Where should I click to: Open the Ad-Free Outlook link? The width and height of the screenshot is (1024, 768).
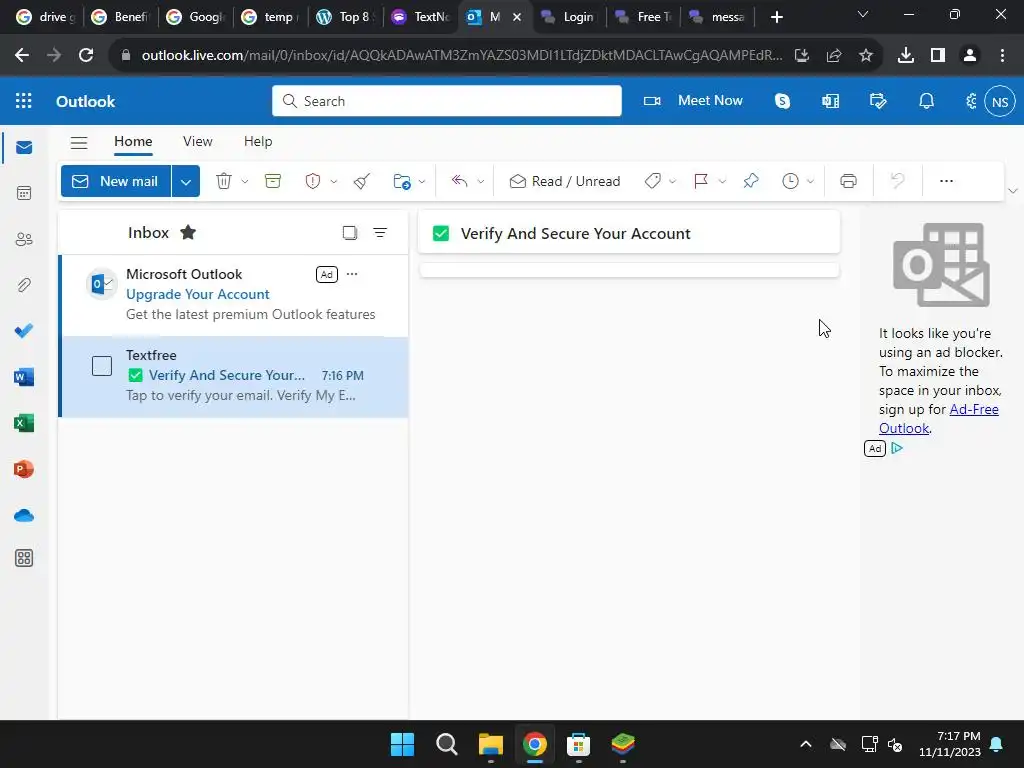click(938, 419)
